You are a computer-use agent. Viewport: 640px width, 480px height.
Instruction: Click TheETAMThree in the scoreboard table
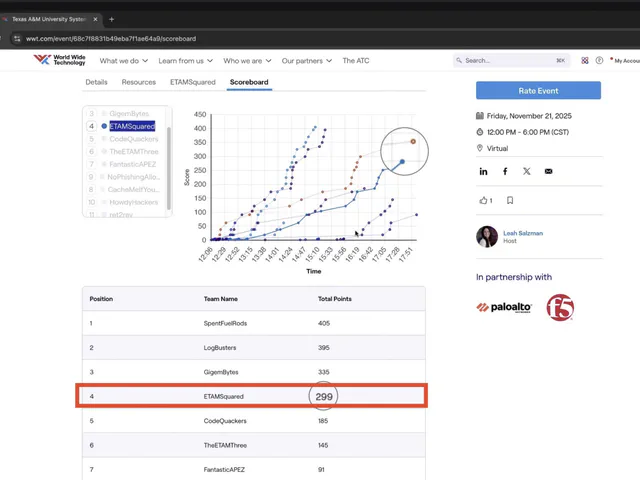(225, 445)
